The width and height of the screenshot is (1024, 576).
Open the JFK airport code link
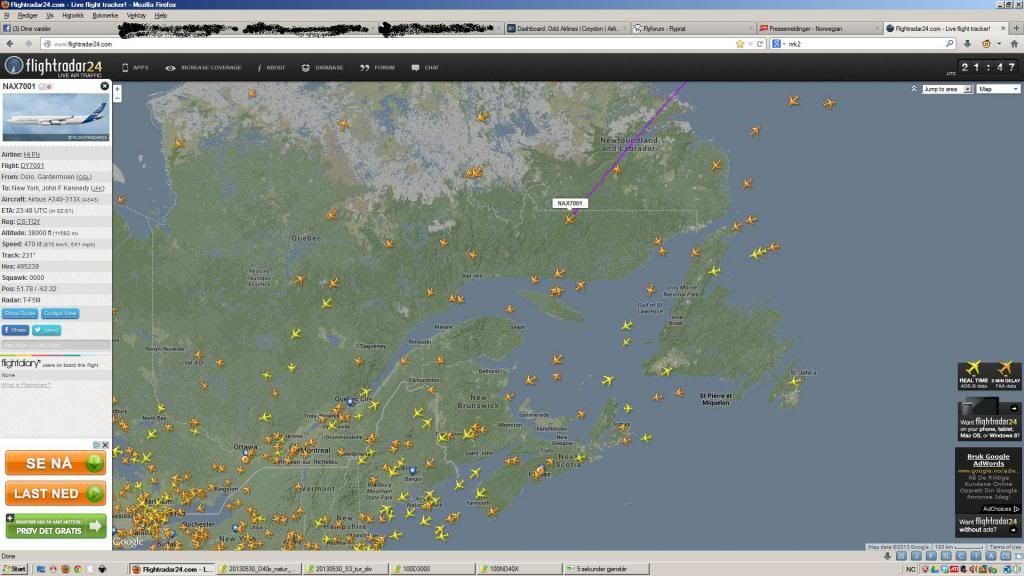97,188
